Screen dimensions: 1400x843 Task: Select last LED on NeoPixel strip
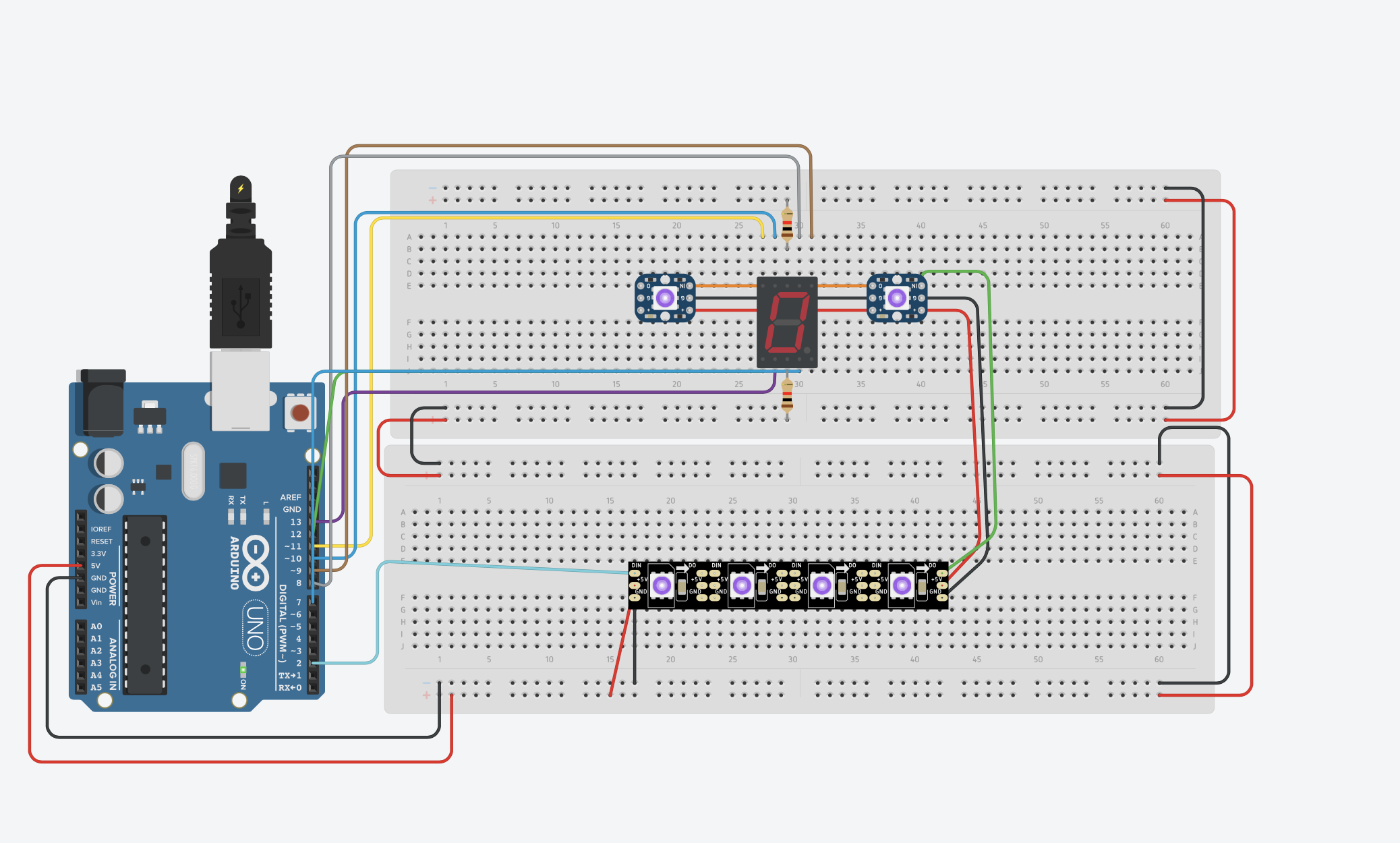(x=902, y=585)
